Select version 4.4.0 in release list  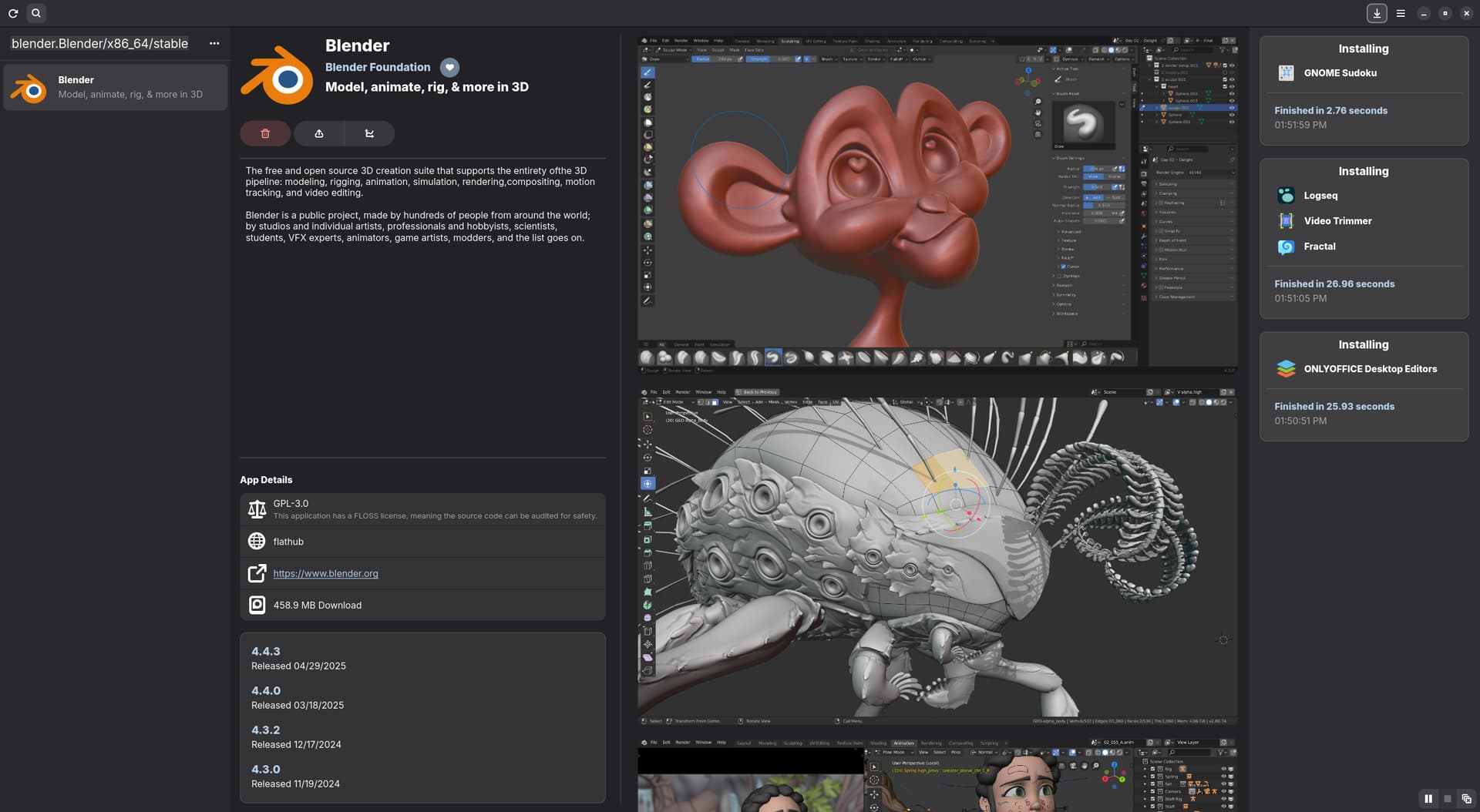click(266, 690)
